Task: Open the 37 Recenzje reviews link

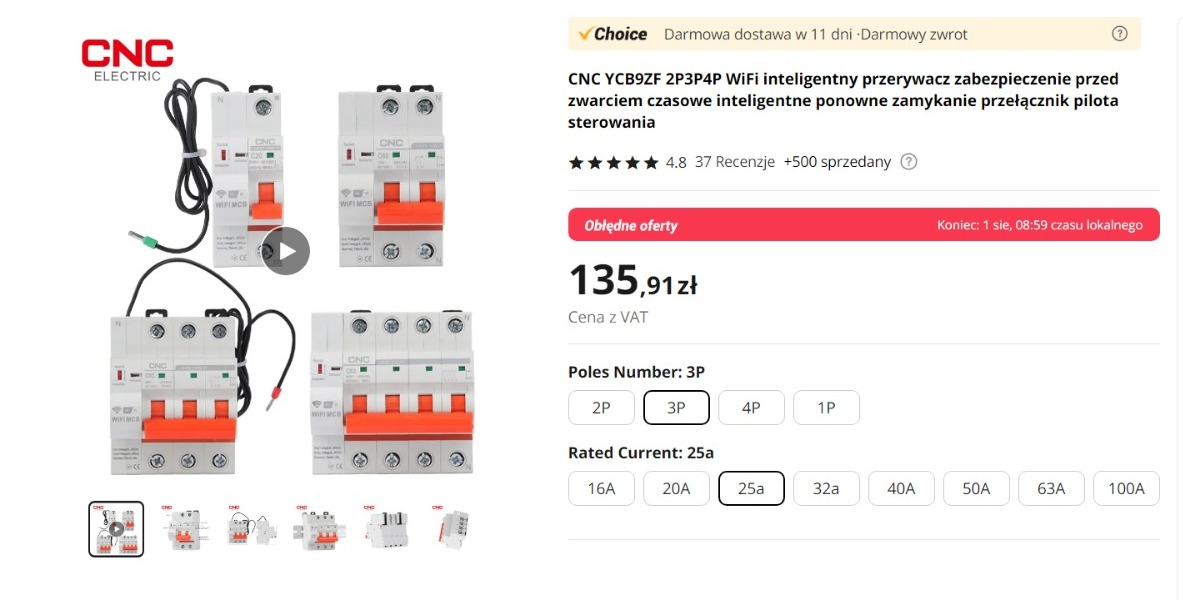Action: pos(735,162)
